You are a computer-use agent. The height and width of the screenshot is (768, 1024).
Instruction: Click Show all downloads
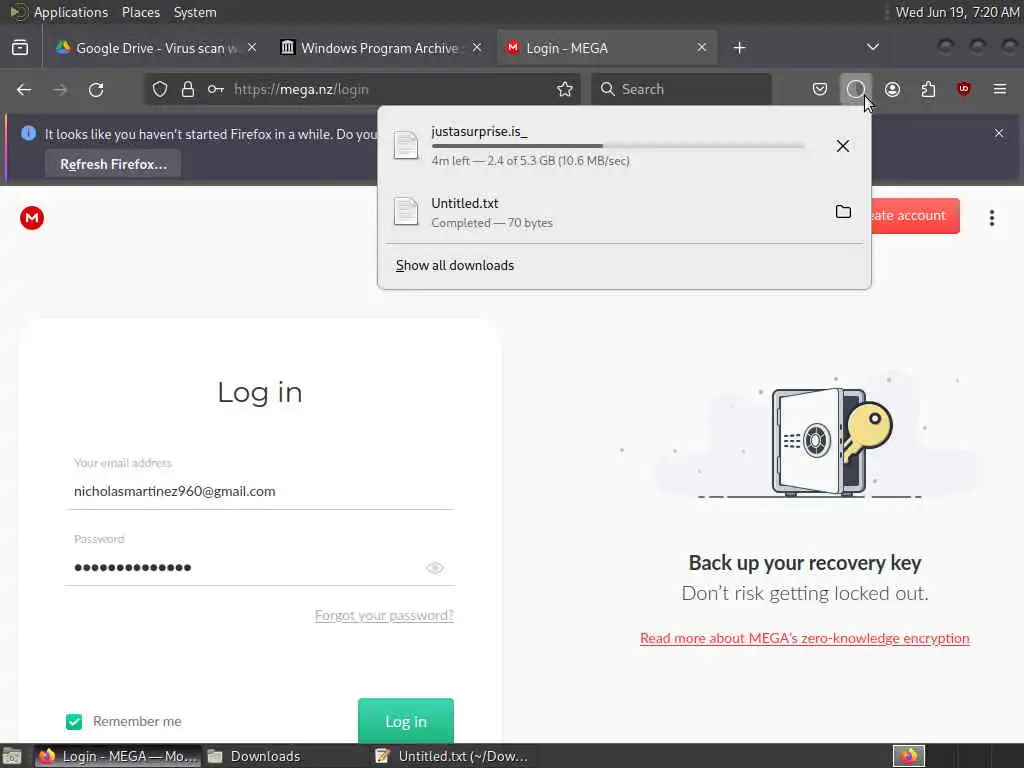point(455,265)
